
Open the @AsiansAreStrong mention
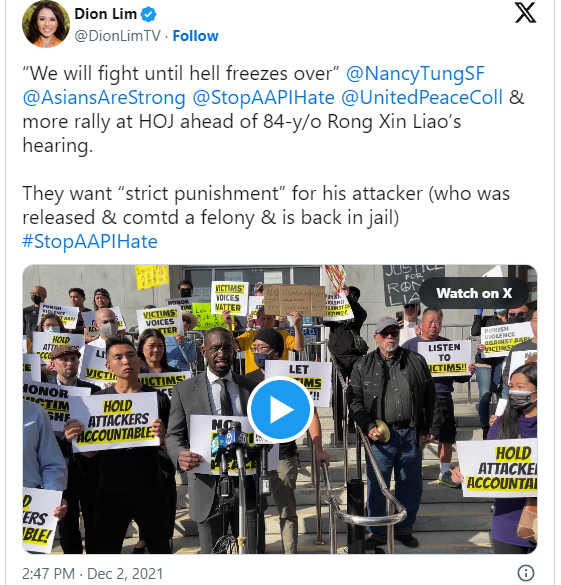(x=104, y=97)
